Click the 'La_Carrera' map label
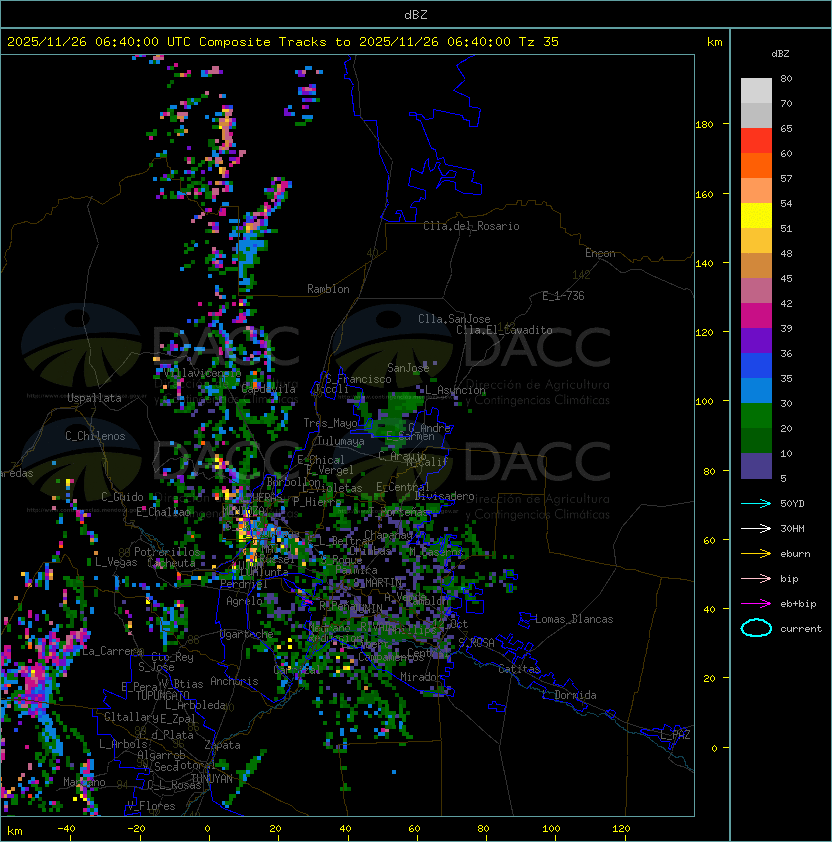This screenshot has width=832, height=842. (112, 651)
